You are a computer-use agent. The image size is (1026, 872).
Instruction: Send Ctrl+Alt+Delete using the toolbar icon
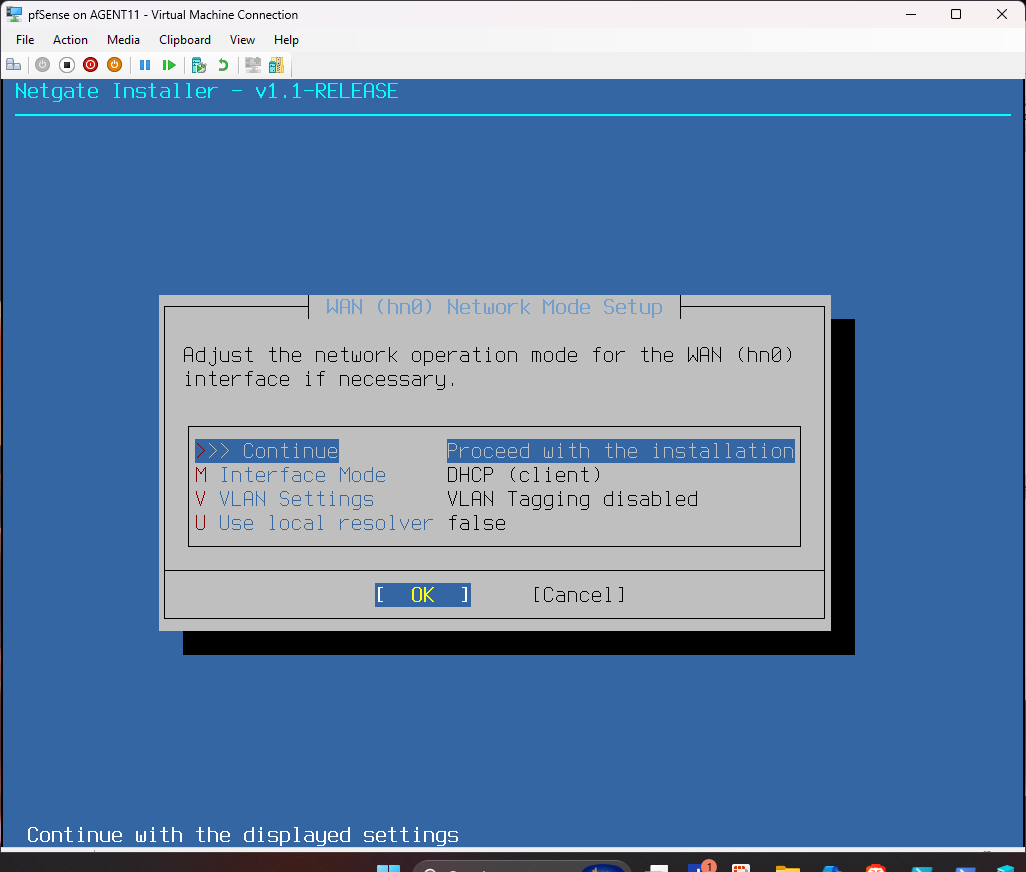click(14, 65)
